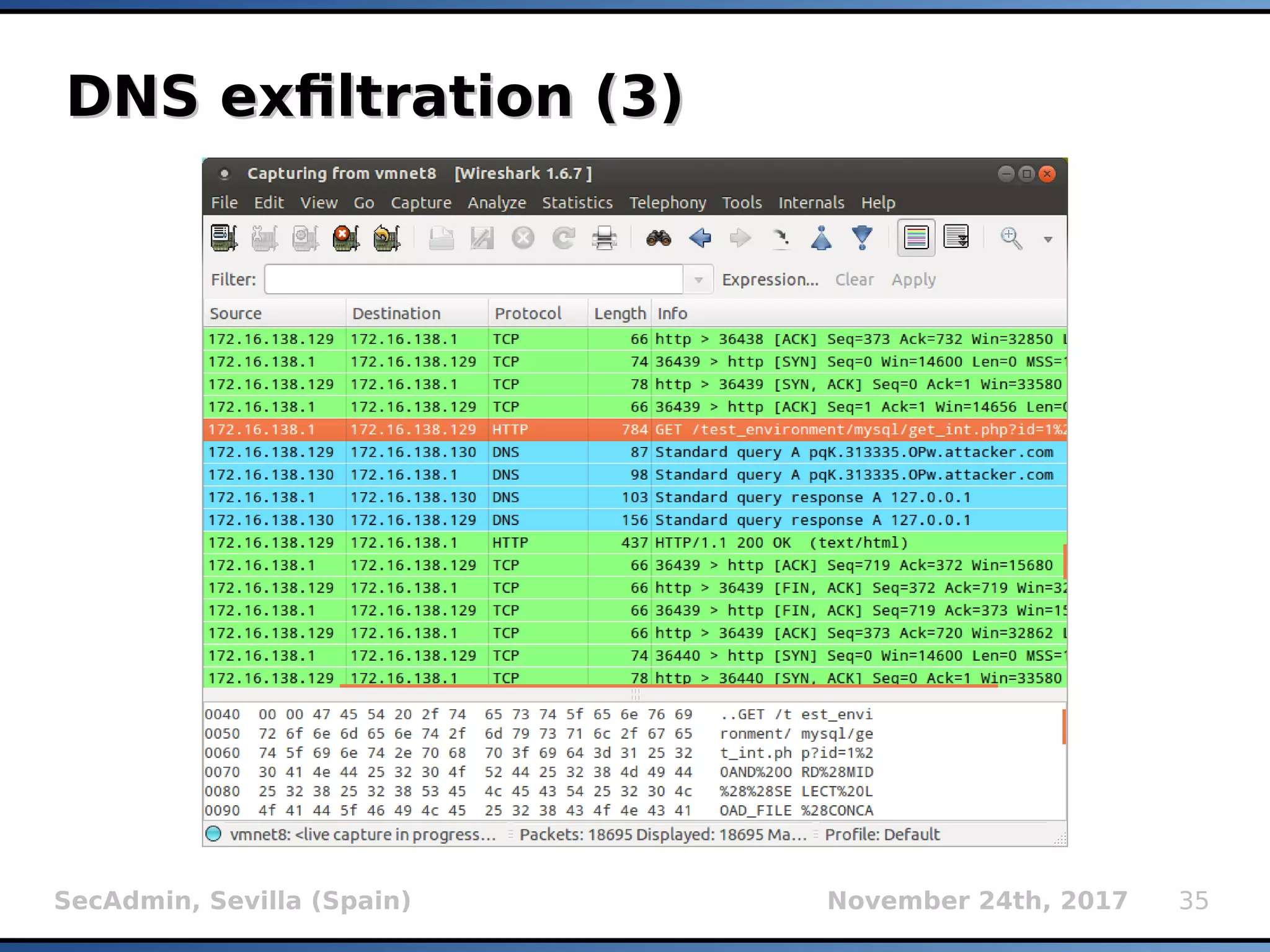This screenshot has height=952, width=1270.
Task: Open the filter history dropdown
Action: (x=699, y=280)
